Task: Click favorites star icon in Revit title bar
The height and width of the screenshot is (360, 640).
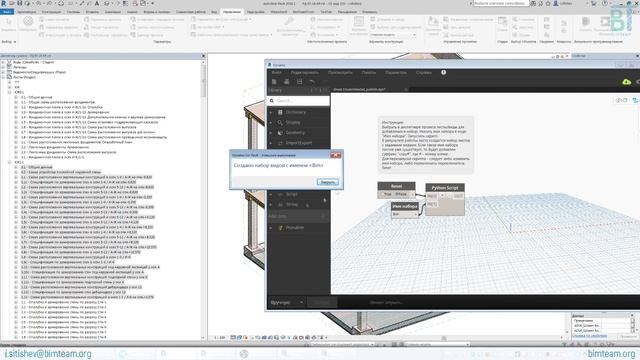Action: [548, 3]
